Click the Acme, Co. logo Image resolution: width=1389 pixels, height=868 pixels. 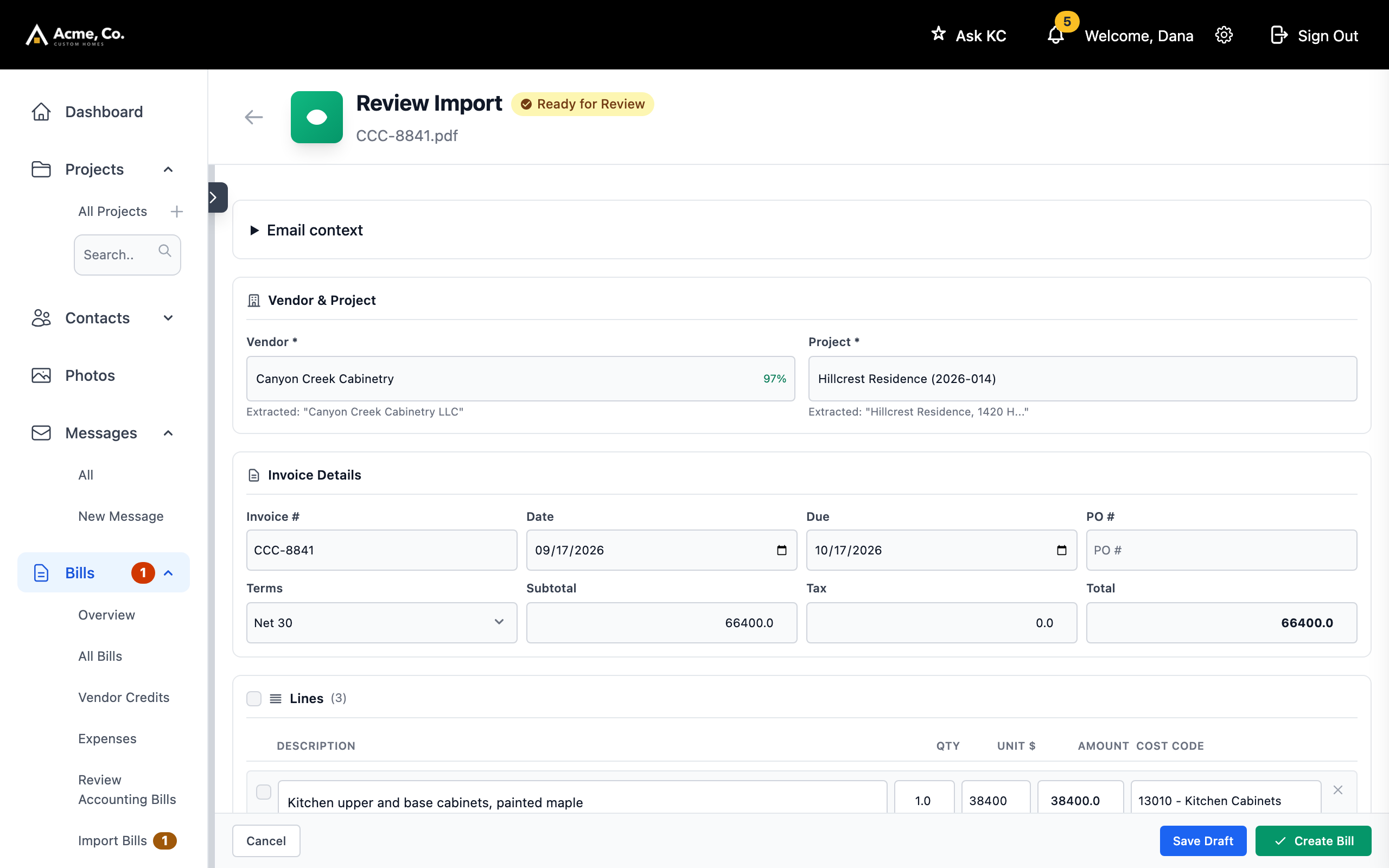(75, 34)
